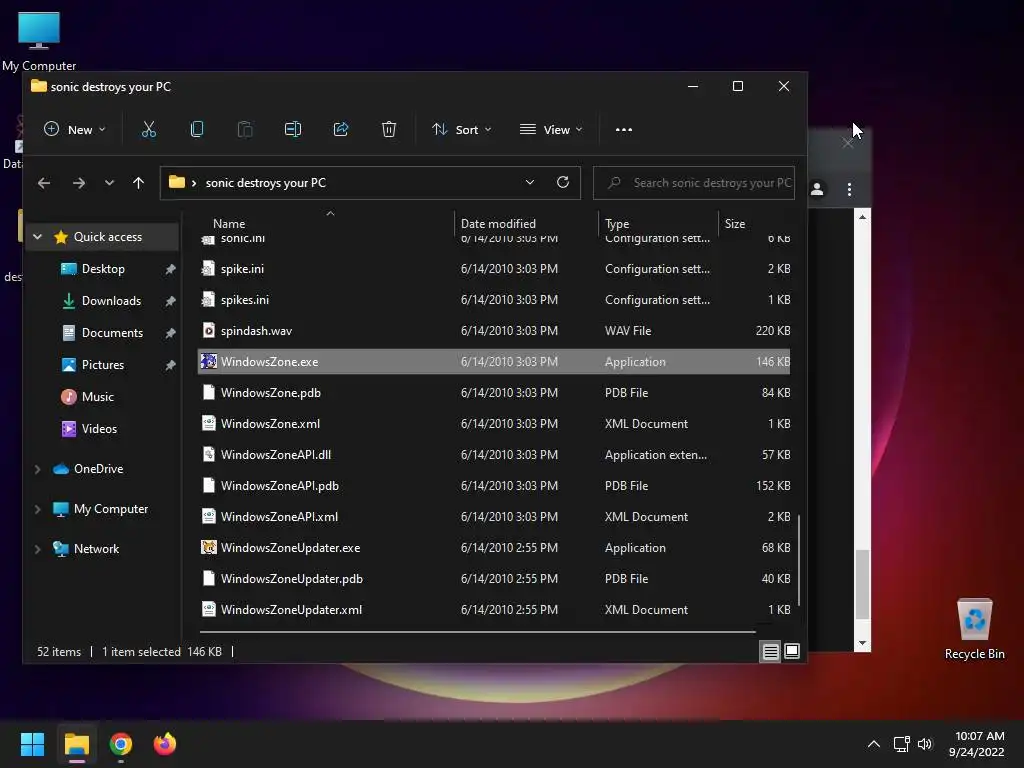Select the file WindowsZone.xml
1024x768 pixels.
494,424
